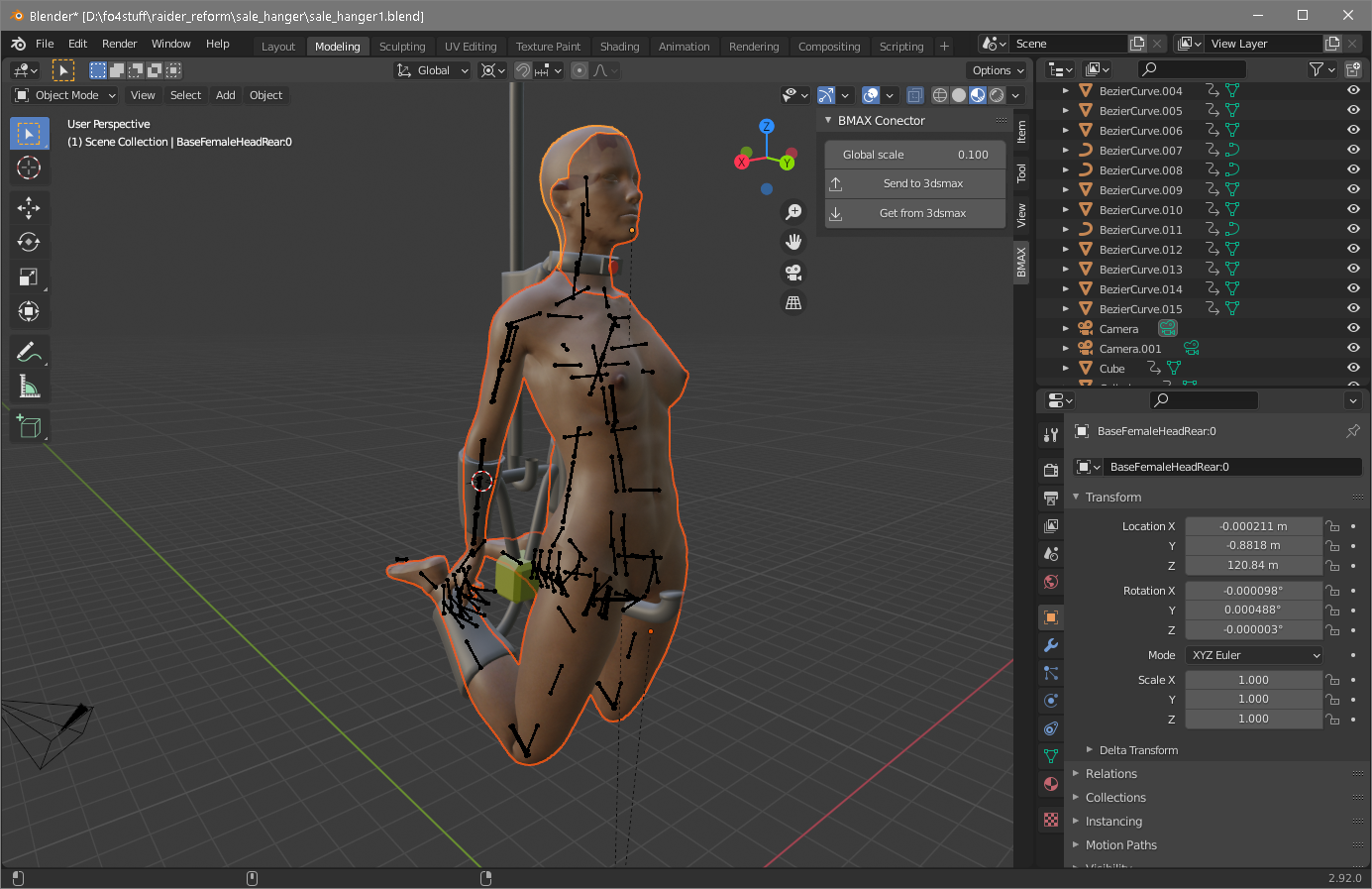Switch to Shading workspace tab
The height and width of the screenshot is (889, 1372).
(619, 47)
